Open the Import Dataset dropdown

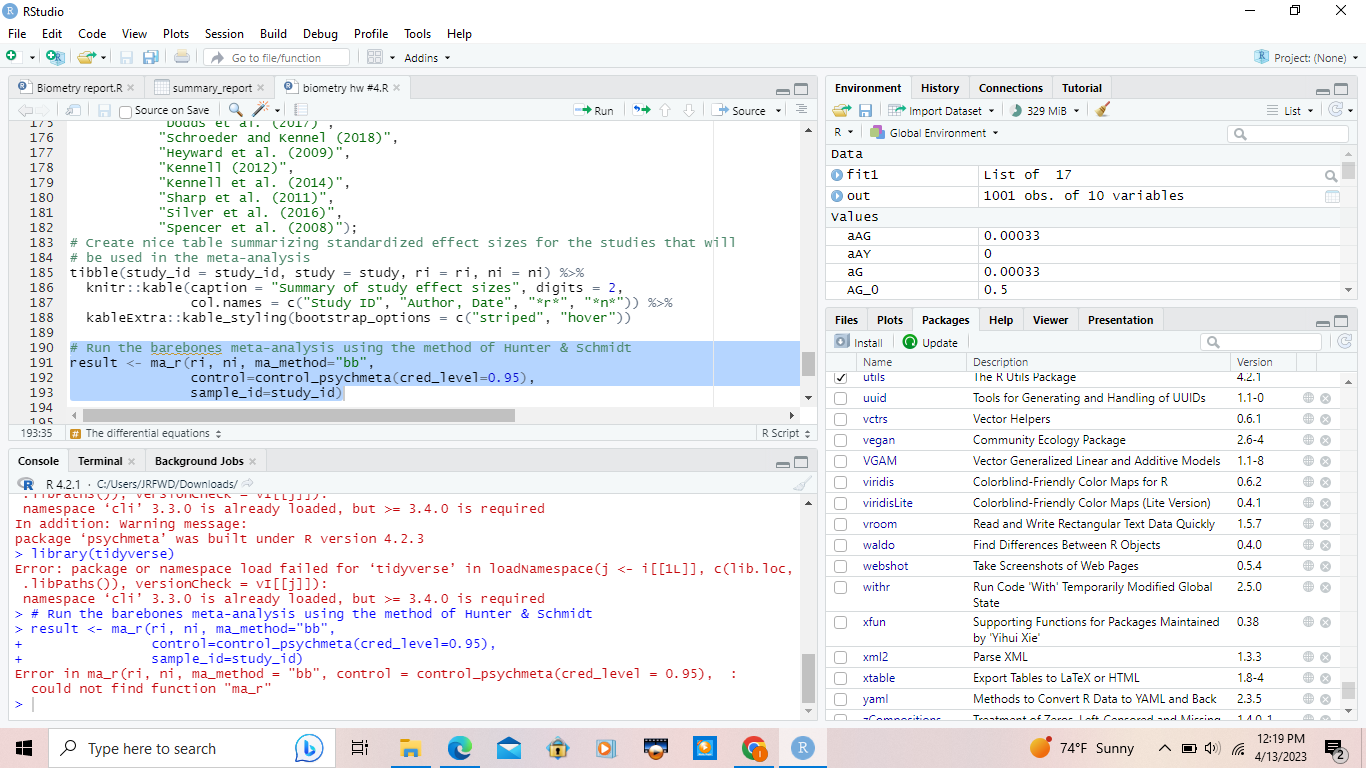point(943,110)
